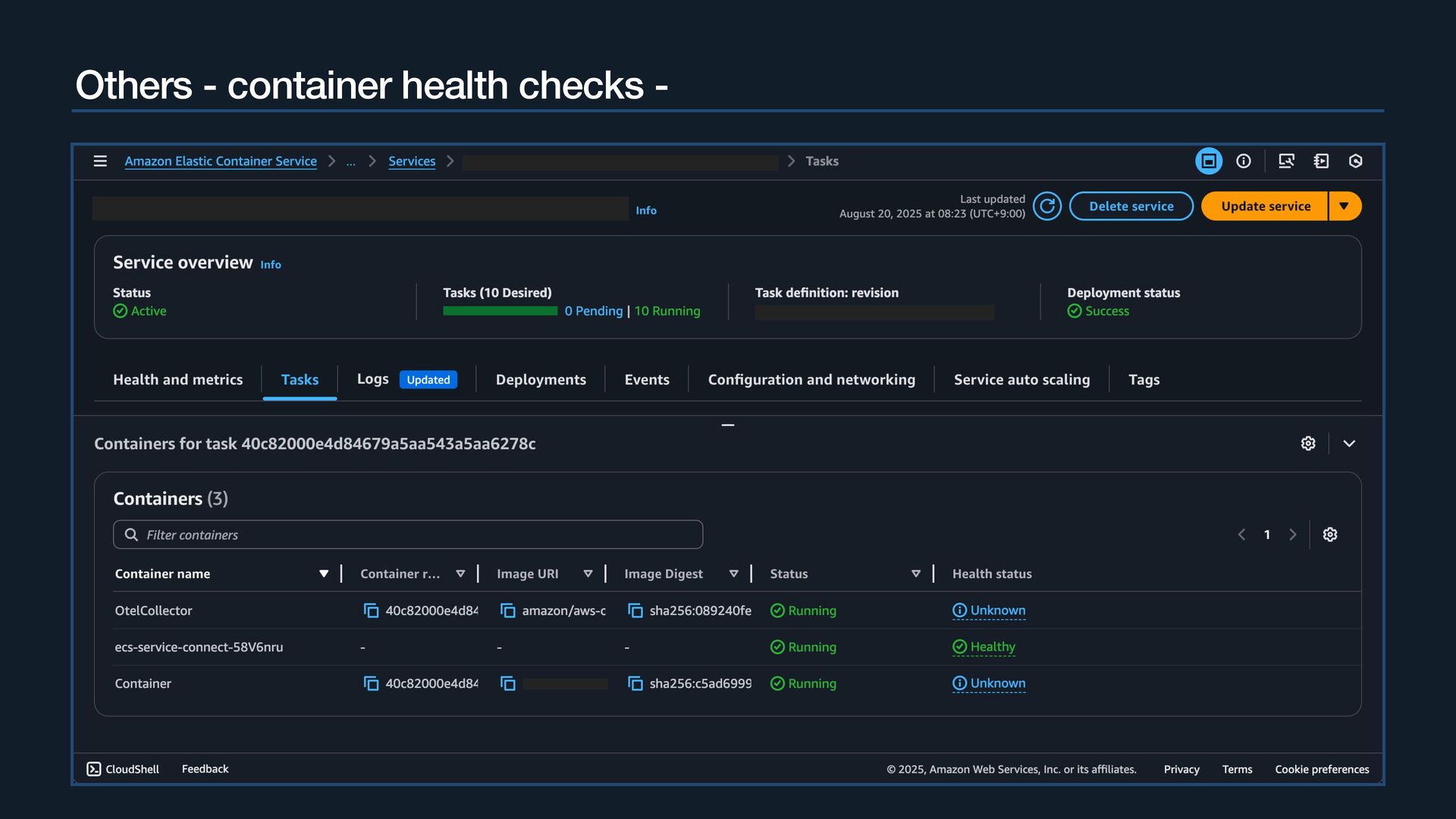The image size is (1456, 819).
Task: Click the tasks progress bar
Action: pyautogui.click(x=500, y=311)
